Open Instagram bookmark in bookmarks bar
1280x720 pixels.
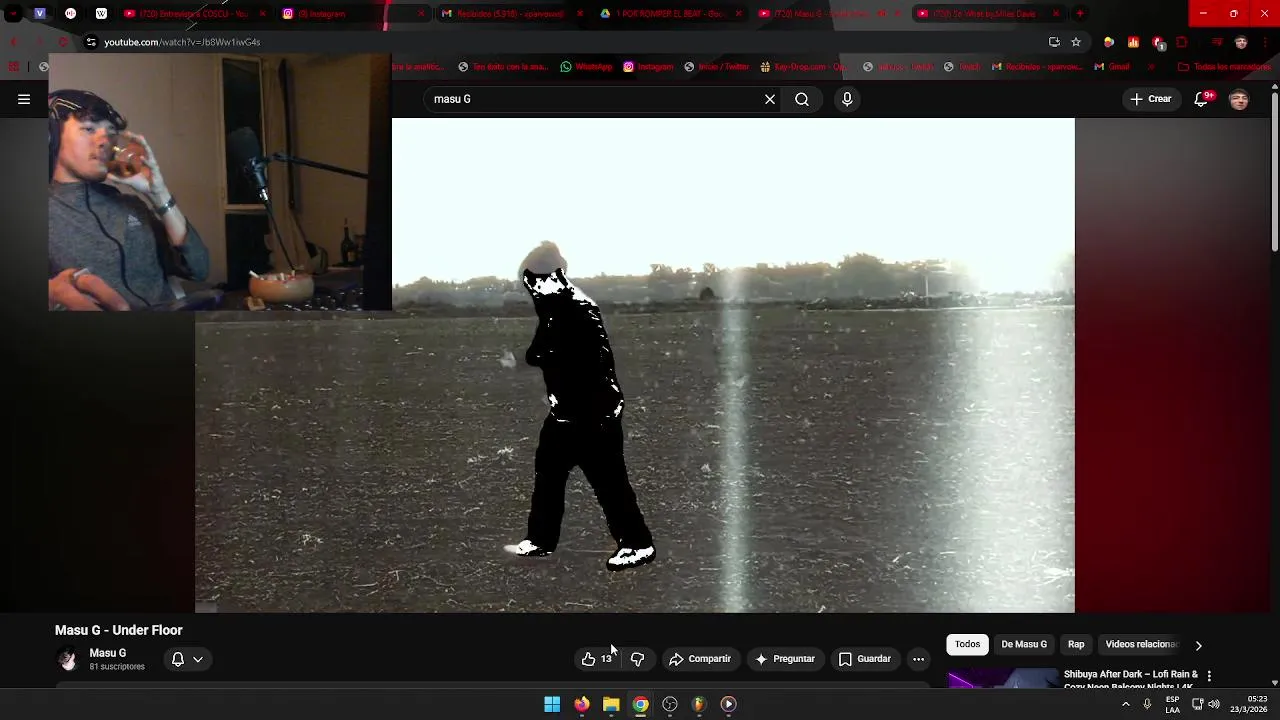(648, 67)
